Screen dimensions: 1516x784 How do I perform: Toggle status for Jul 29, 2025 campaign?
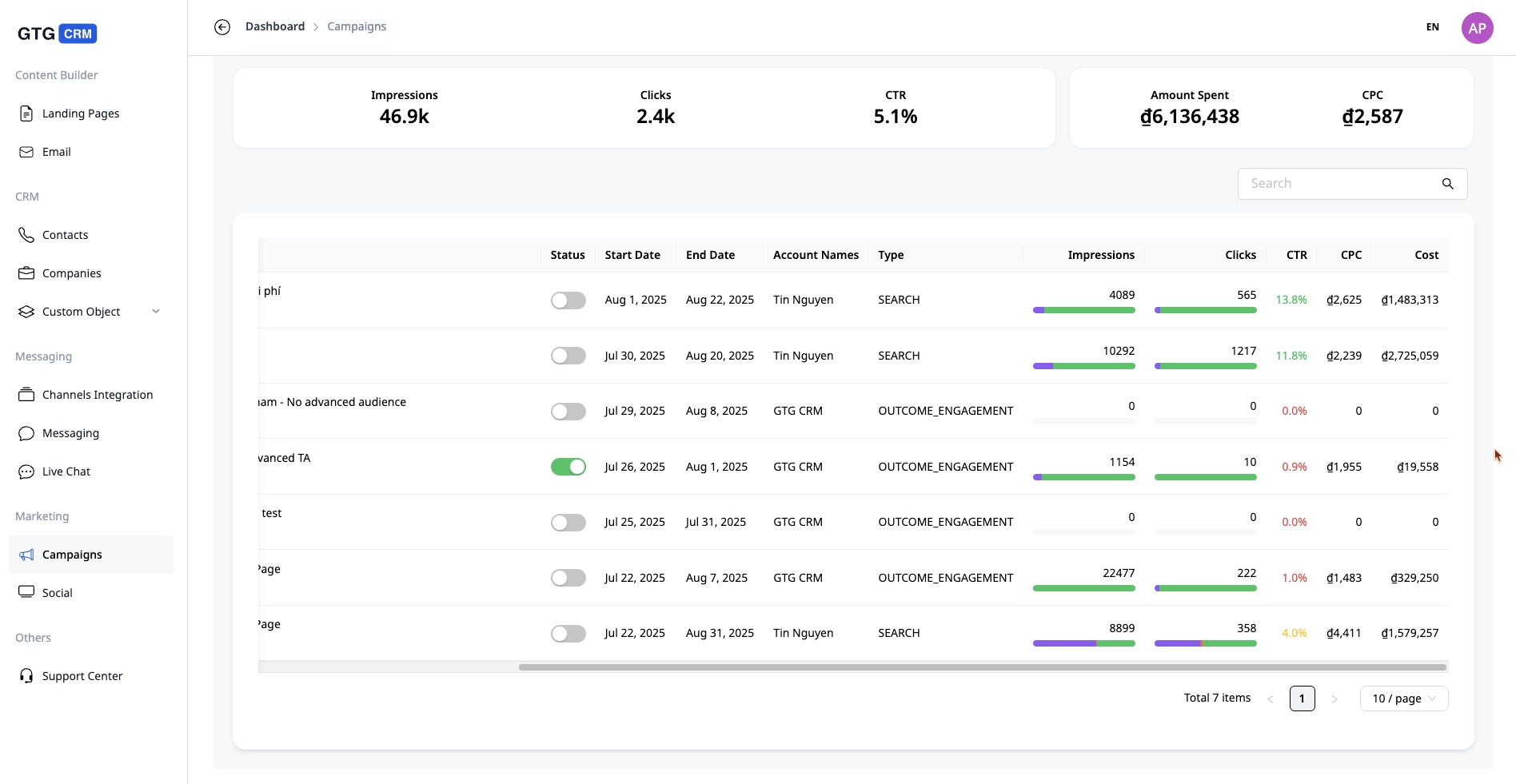coord(568,412)
